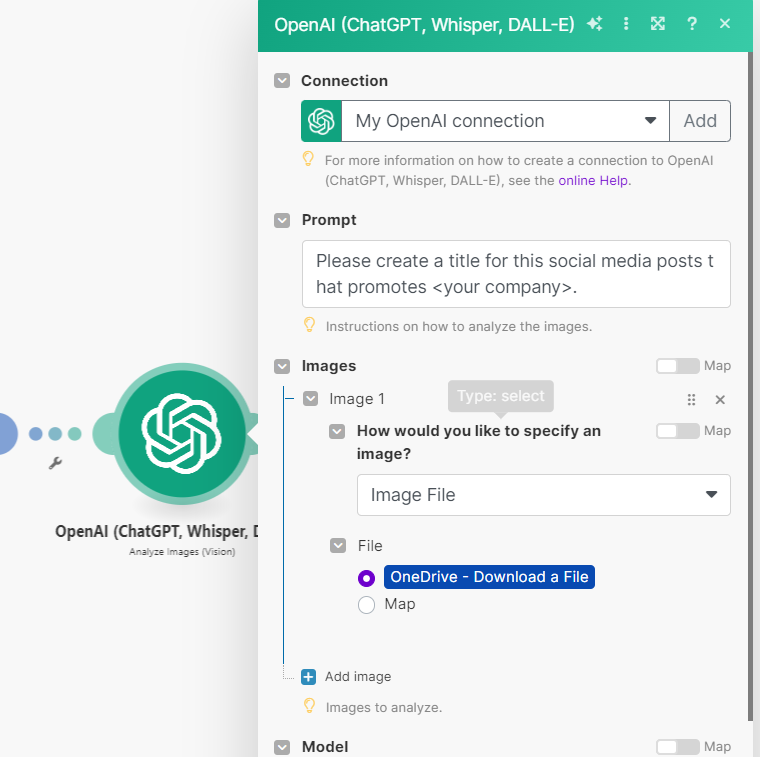Viewport: 760px width, 757px height.
Task: Collapse the Image 1 item chevron
Action: 310,399
